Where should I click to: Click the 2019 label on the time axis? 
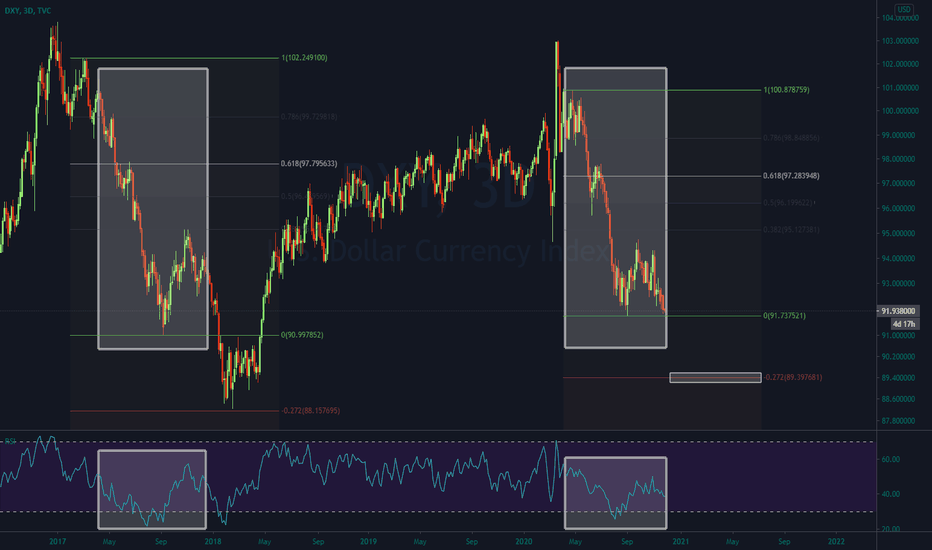(x=369, y=542)
